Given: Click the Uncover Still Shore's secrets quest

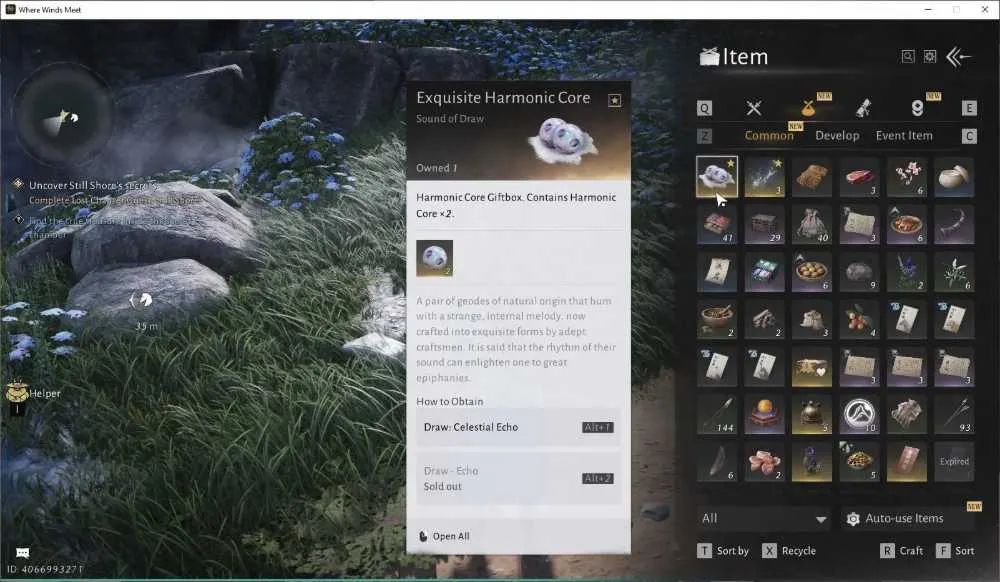Looking at the screenshot, I should click(x=94, y=185).
